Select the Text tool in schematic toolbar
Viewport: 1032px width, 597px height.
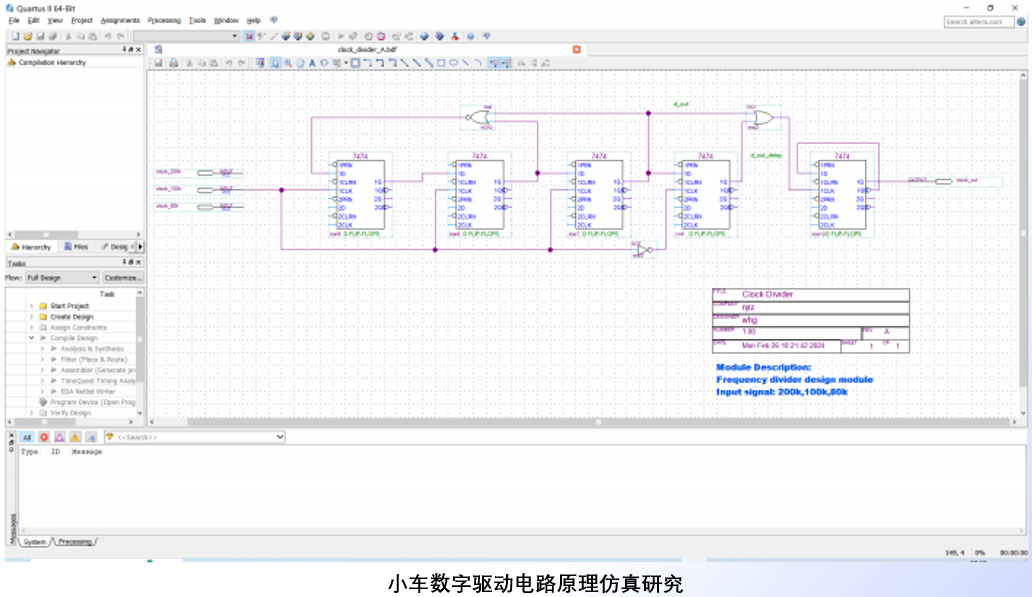tap(311, 63)
